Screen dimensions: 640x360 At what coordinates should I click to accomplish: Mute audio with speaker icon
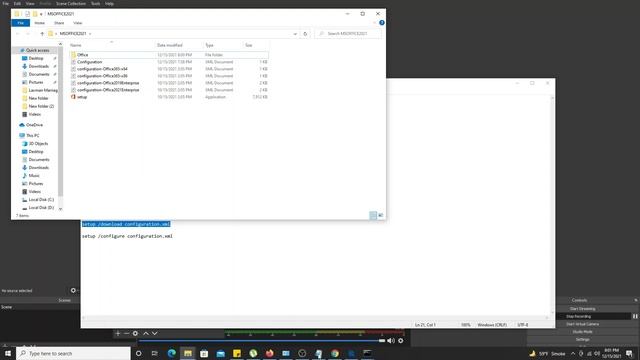391,340
